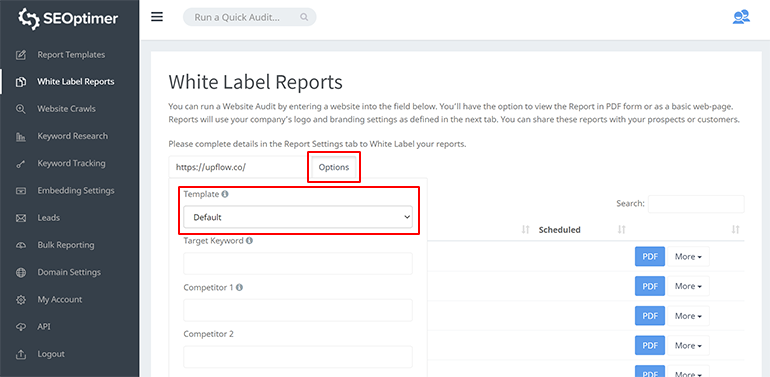Sort by the Scheduled column arrows
770x377 pixels.
pyautogui.click(x=621, y=230)
